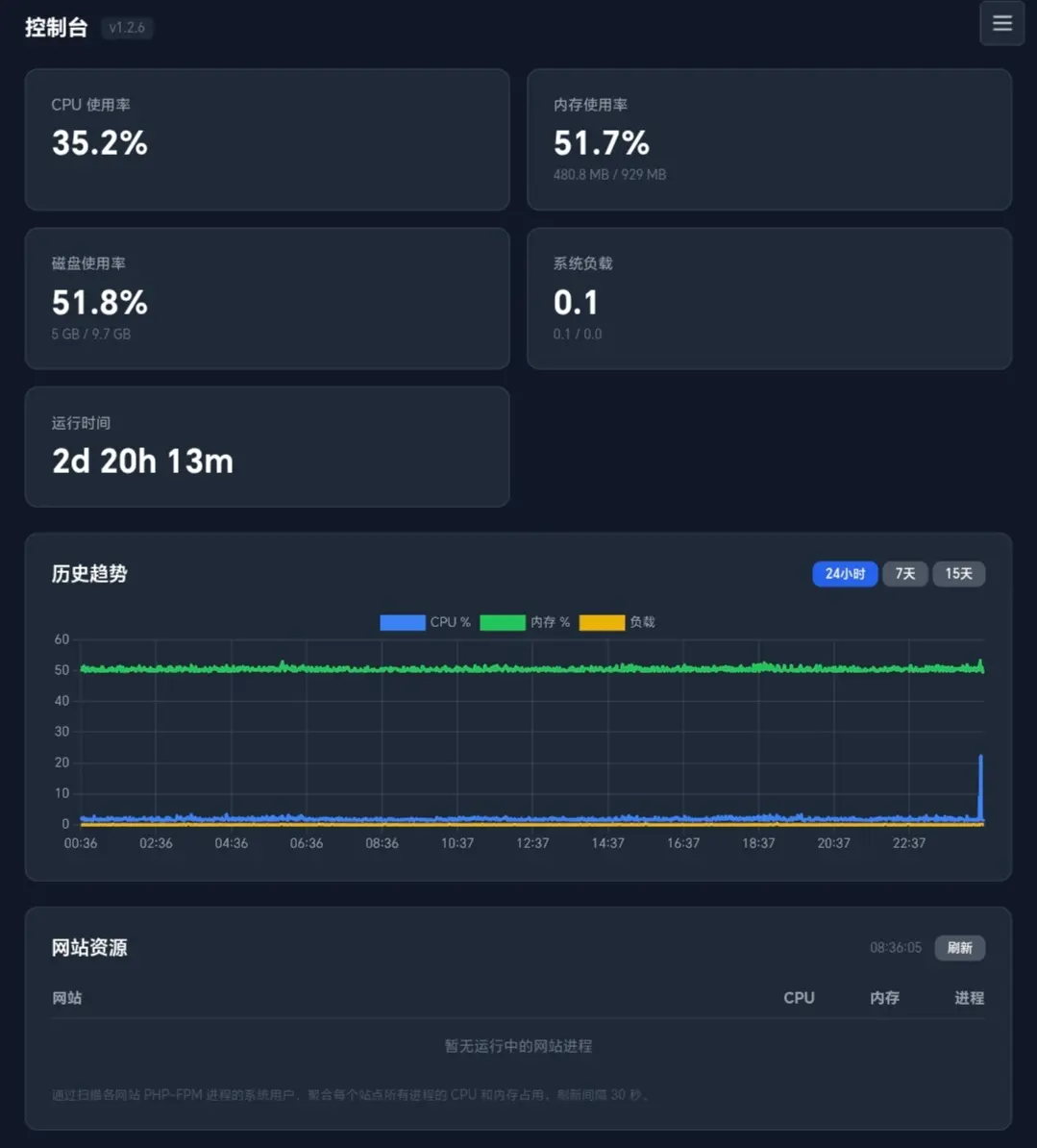The image size is (1037, 1148).
Task: Click the 内存使用率 51.7% card
Action: coord(769,139)
